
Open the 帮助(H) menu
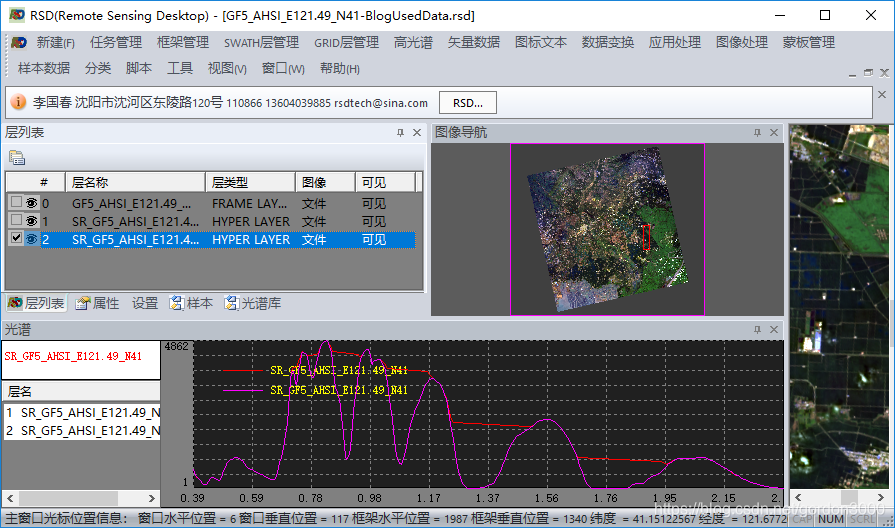tap(340, 68)
